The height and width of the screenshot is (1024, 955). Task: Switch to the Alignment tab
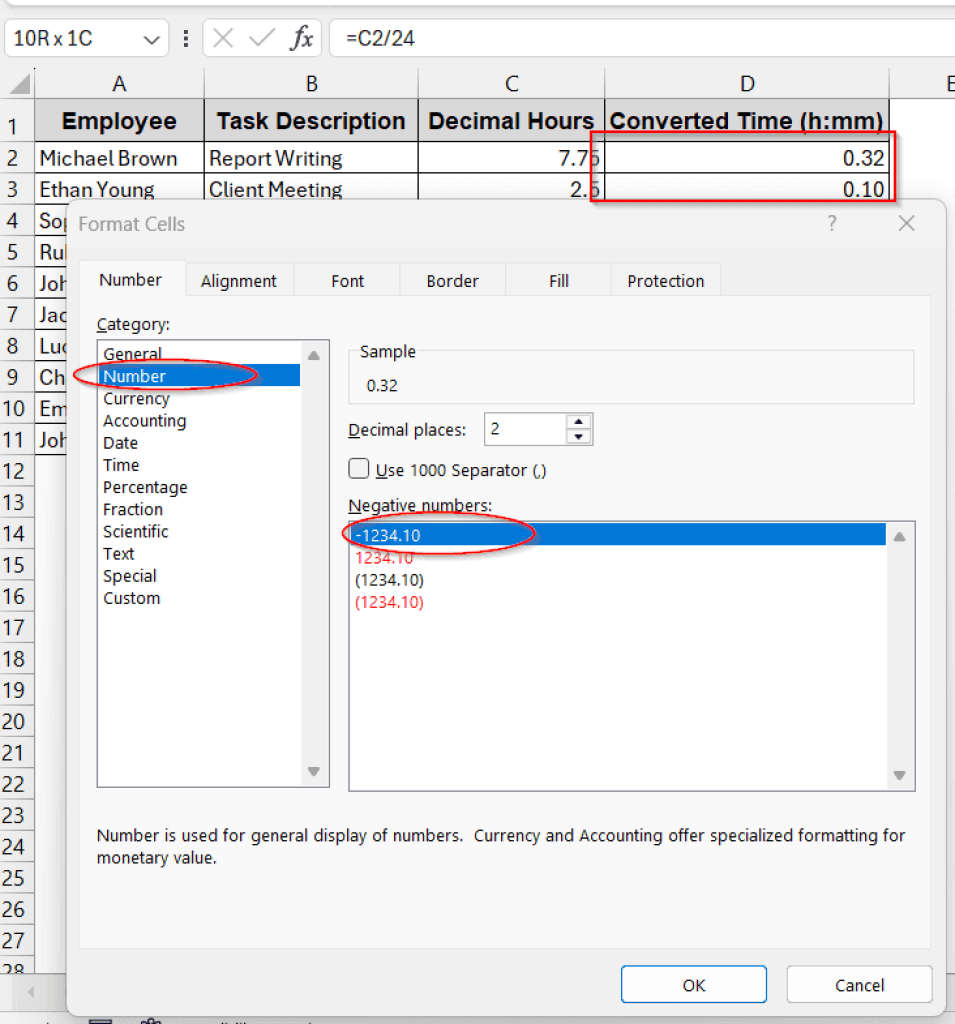click(239, 280)
